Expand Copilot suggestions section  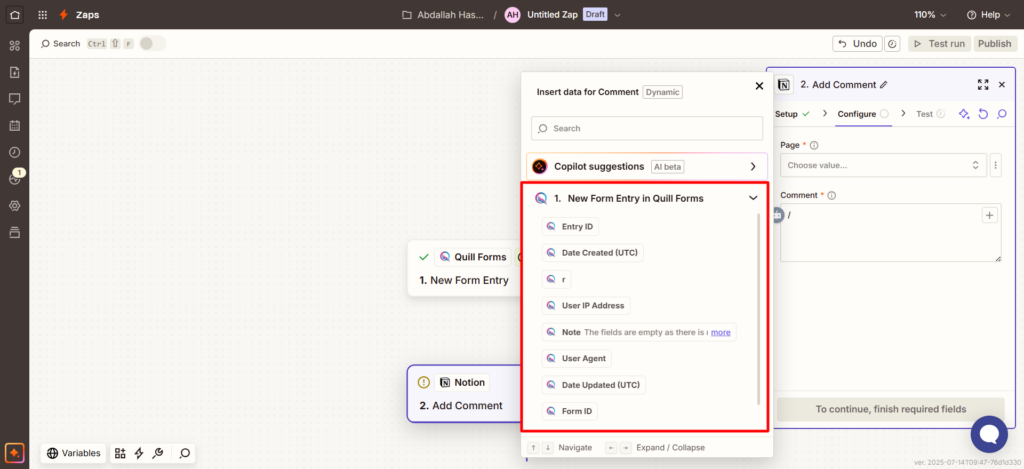click(x=647, y=167)
